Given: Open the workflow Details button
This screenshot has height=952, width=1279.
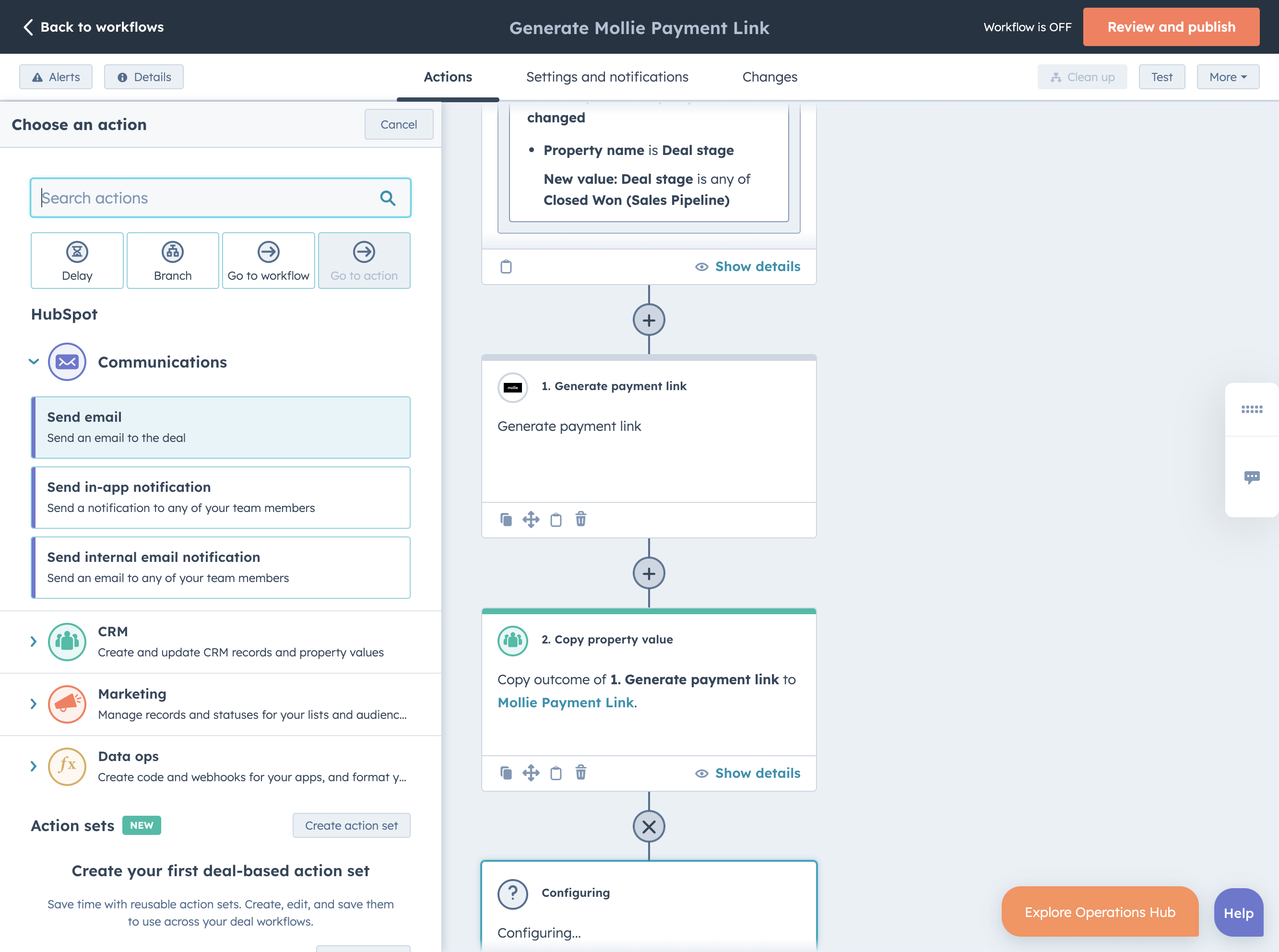Looking at the screenshot, I should coord(144,77).
